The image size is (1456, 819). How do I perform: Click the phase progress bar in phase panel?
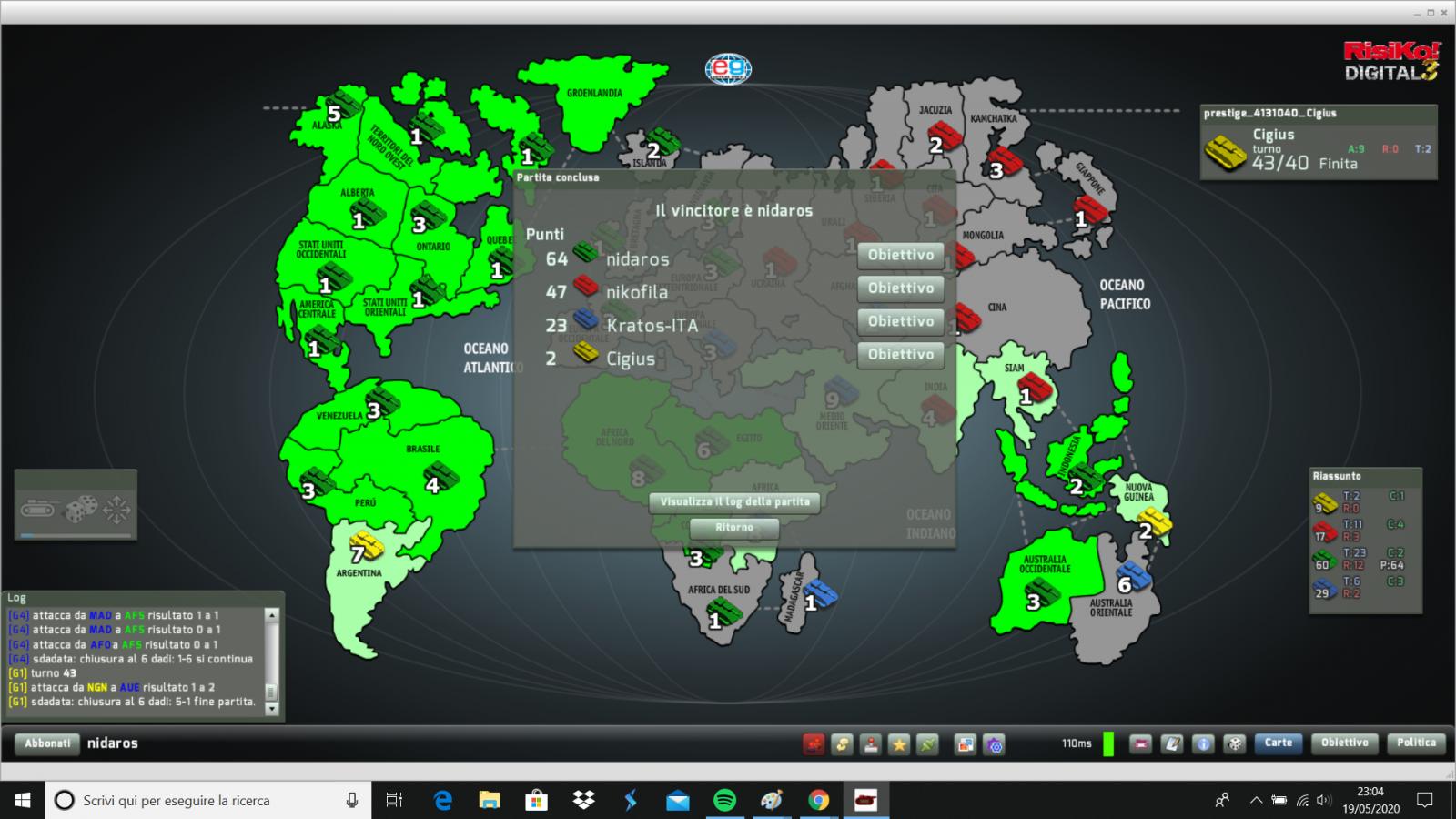(x=76, y=536)
